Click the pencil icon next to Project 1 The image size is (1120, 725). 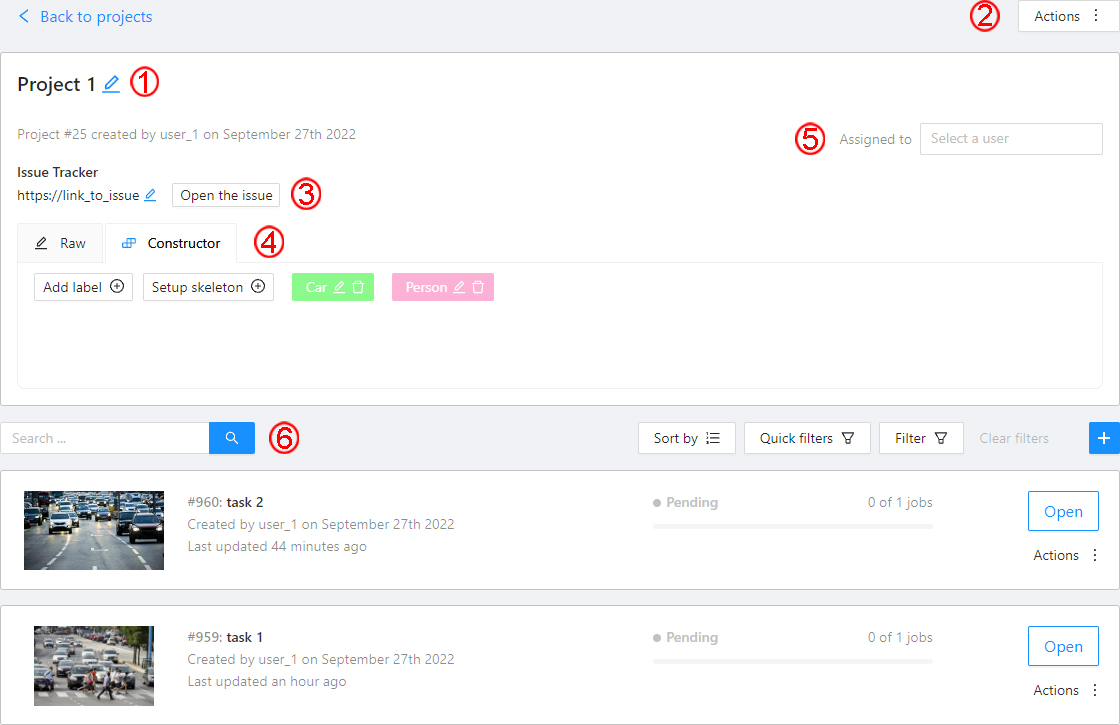111,85
